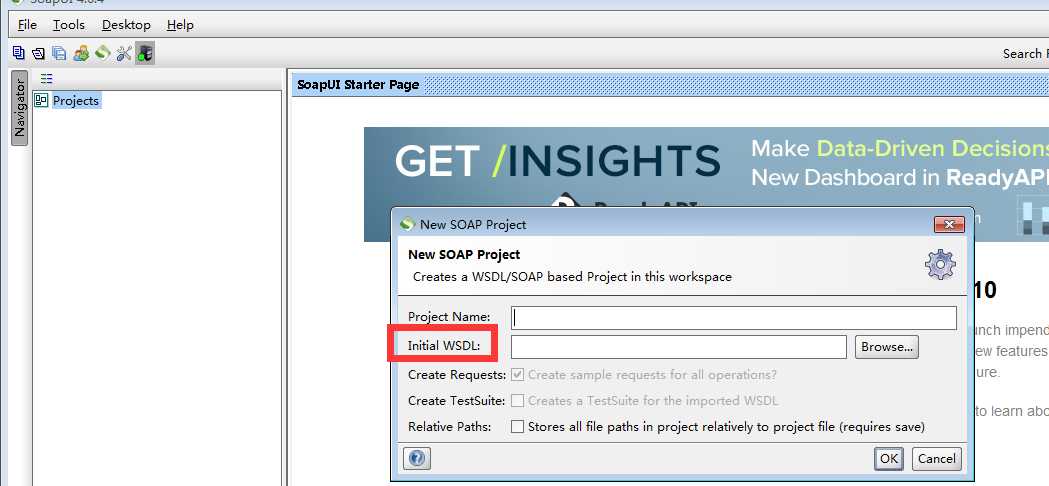Click the "Relative Paths:" label
Screen dimensions: 1049x486
click(450, 426)
